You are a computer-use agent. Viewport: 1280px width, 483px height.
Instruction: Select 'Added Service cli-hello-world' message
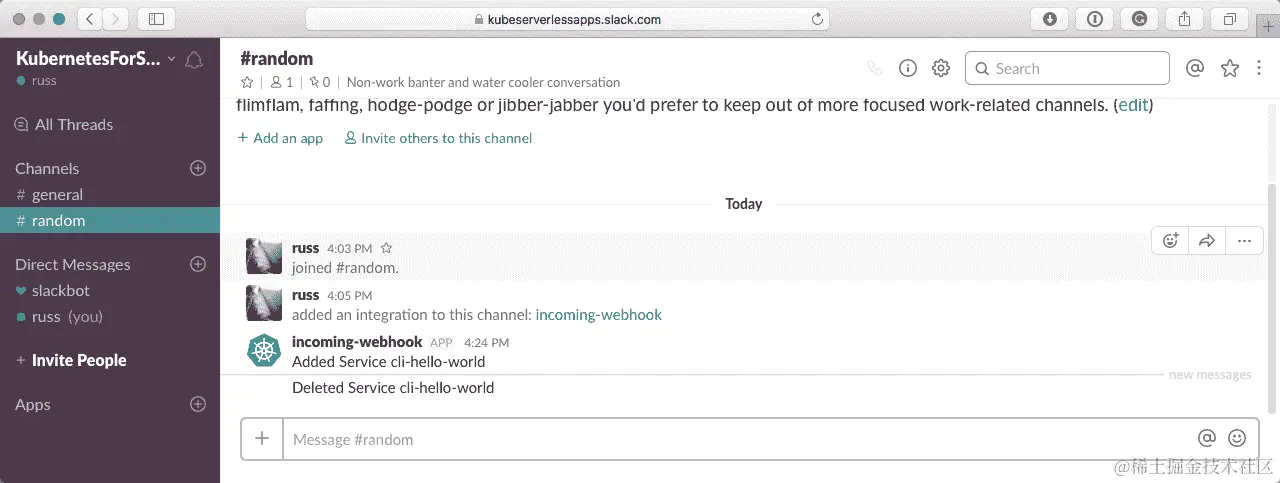388,361
